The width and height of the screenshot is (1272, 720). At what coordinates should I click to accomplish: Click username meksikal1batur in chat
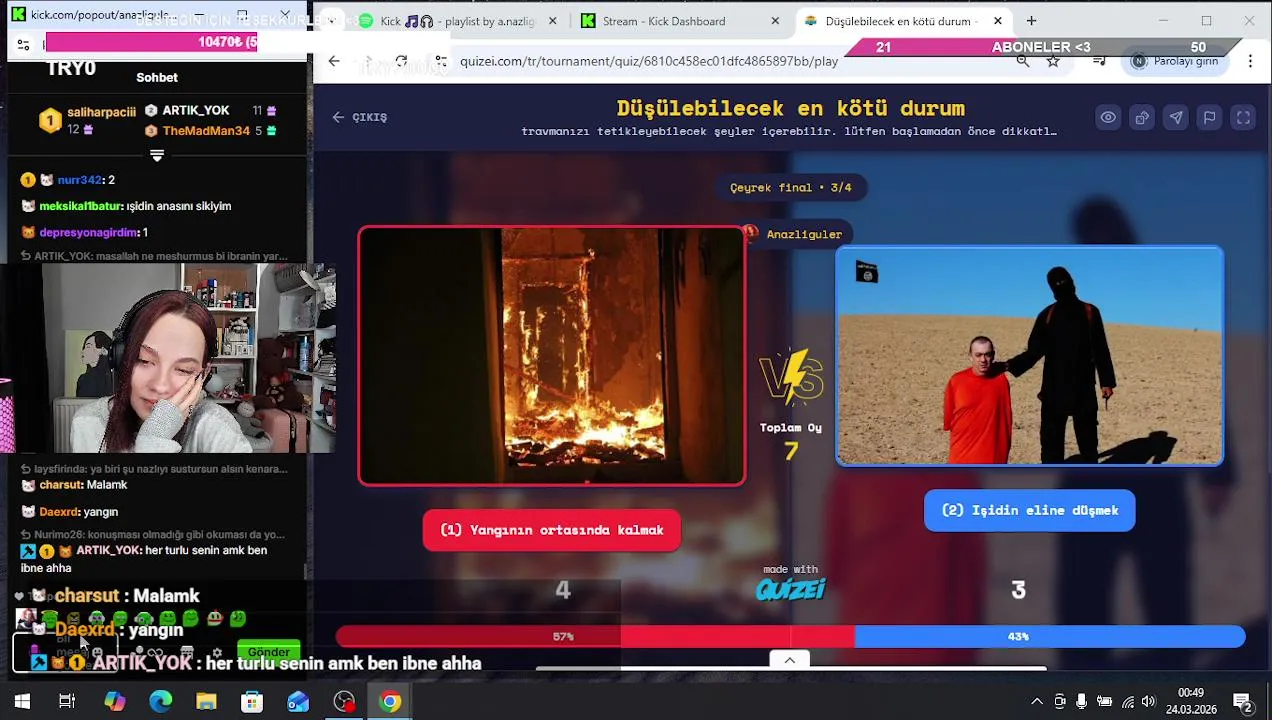[x=80, y=206]
